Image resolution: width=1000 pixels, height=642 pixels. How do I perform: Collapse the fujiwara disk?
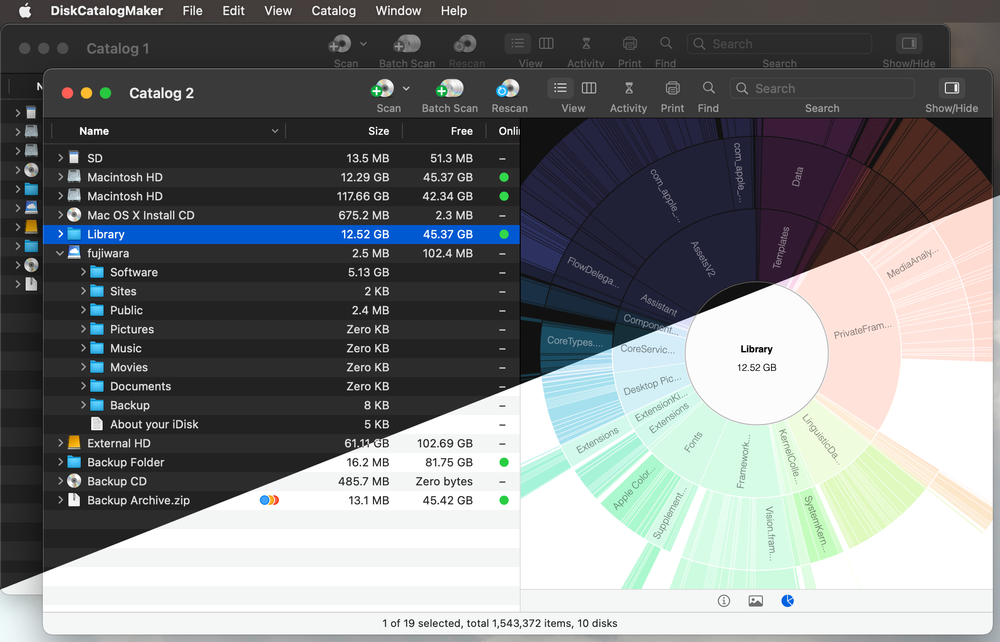[60, 253]
